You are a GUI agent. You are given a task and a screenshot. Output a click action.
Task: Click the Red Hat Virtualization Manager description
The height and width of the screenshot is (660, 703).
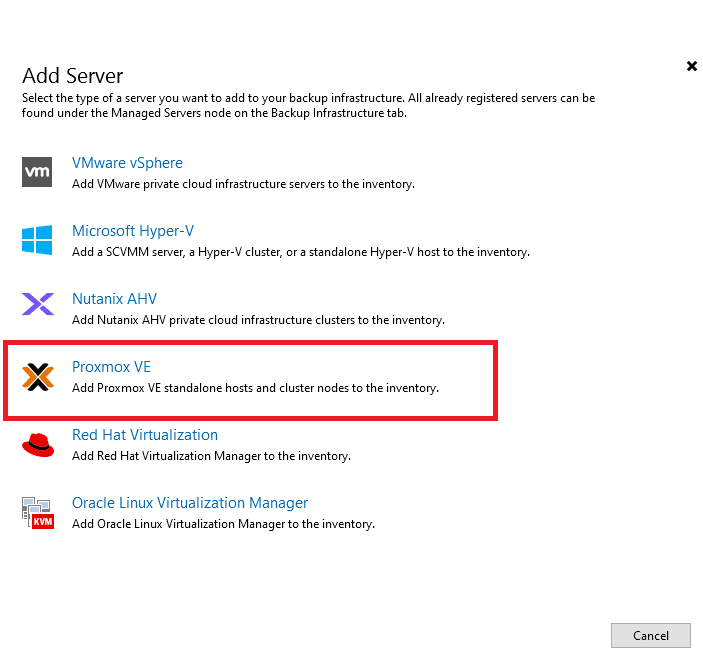[x=212, y=456]
